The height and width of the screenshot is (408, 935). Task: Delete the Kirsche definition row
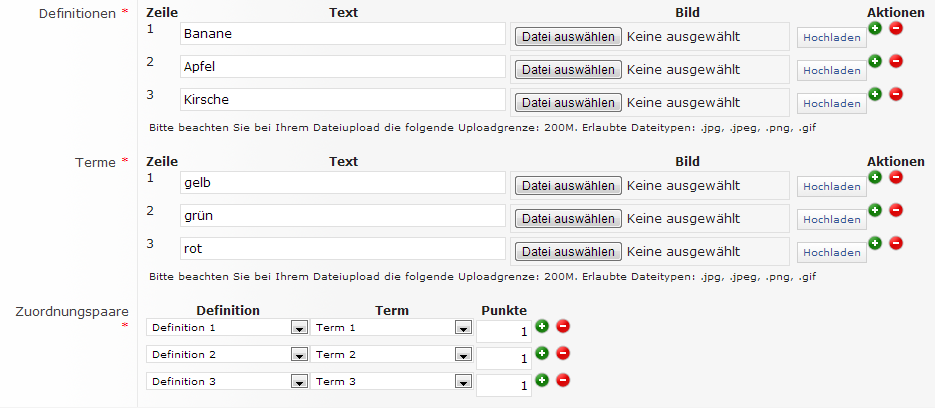895,94
